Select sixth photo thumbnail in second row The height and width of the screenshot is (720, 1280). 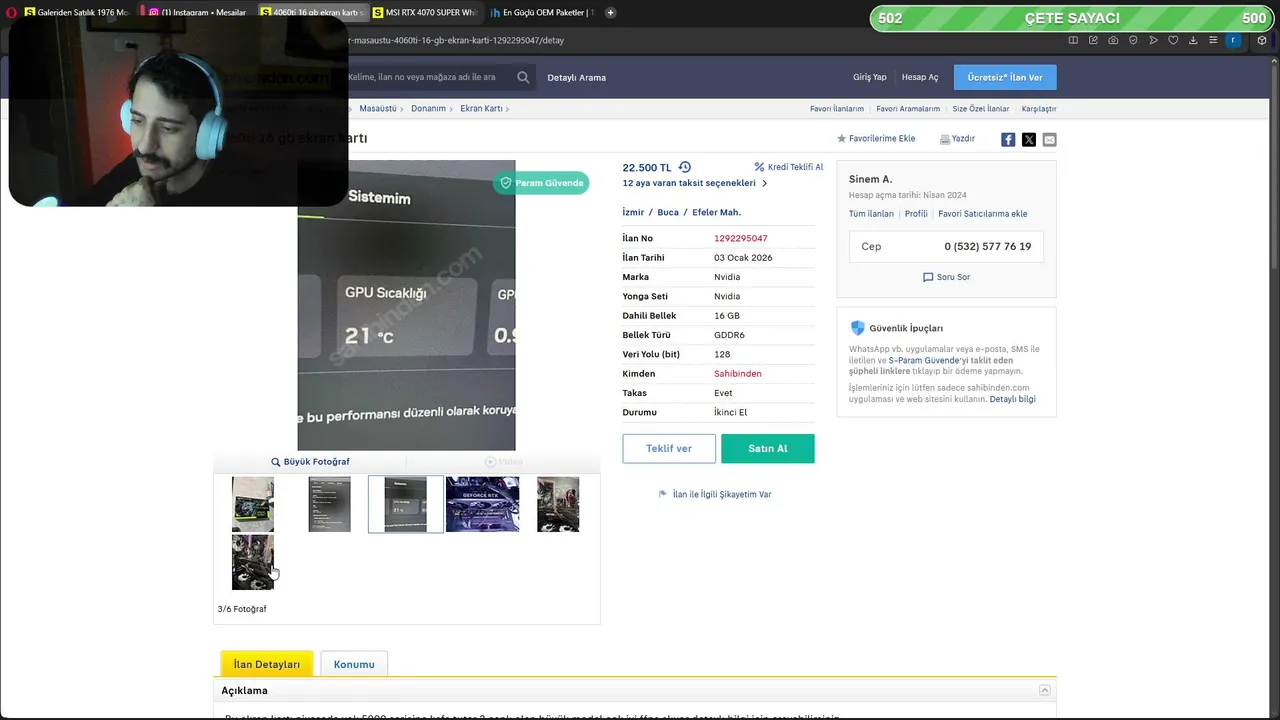253,562
